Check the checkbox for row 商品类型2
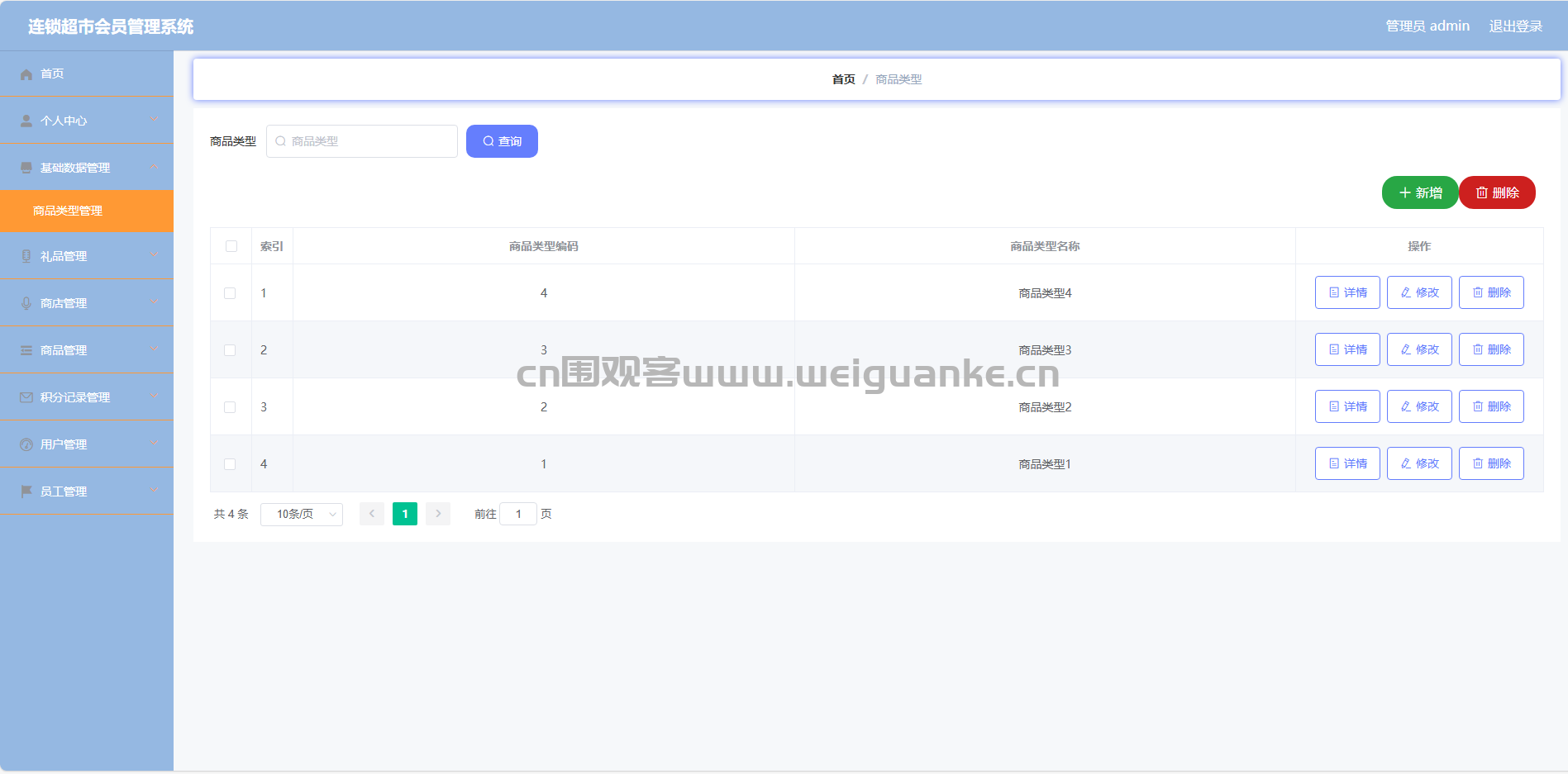Screen dimensions: 1568x774 (x=230, y=407)
